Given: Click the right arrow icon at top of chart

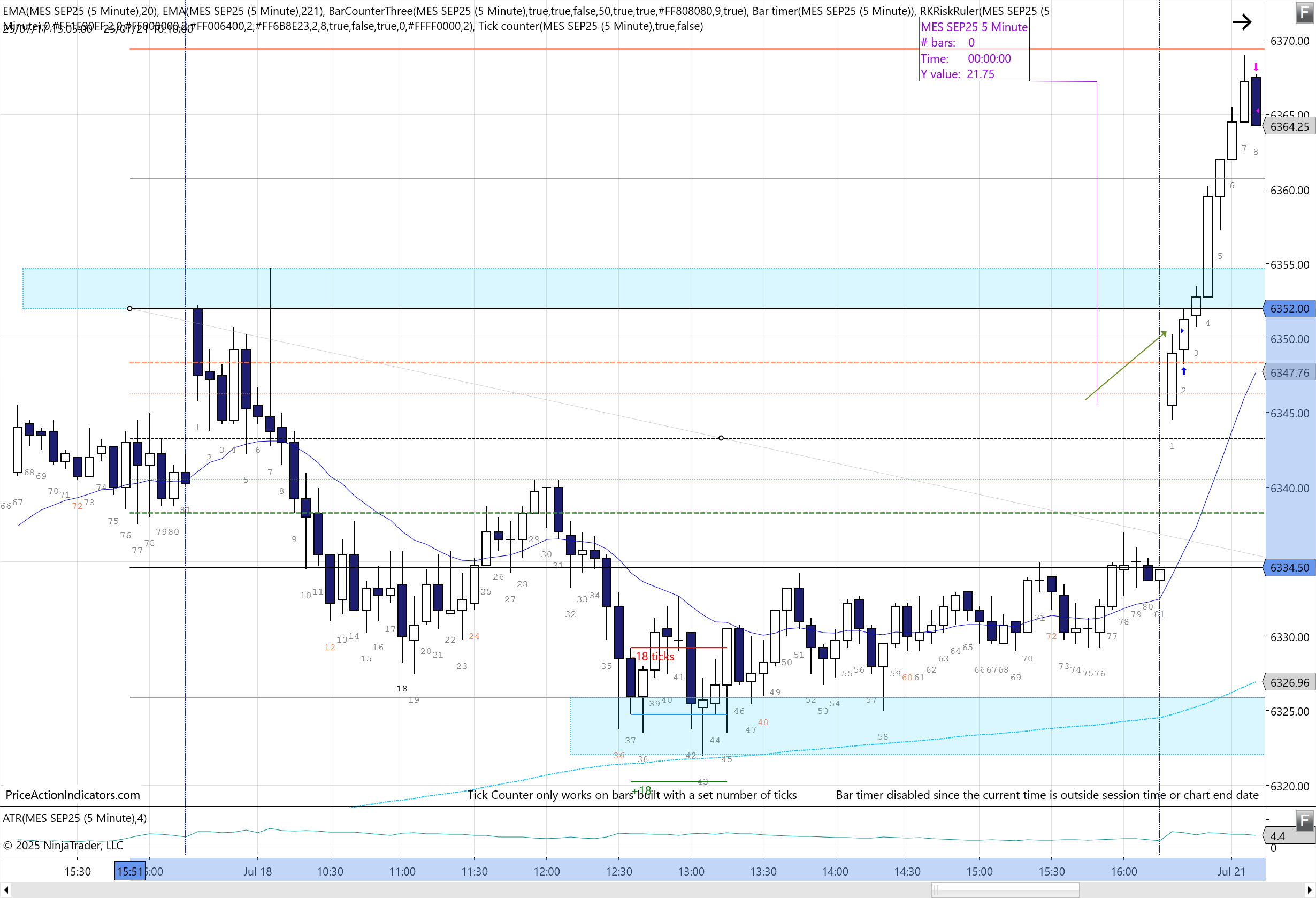Looking at the screenshot, I should (x=1242, y=22).
